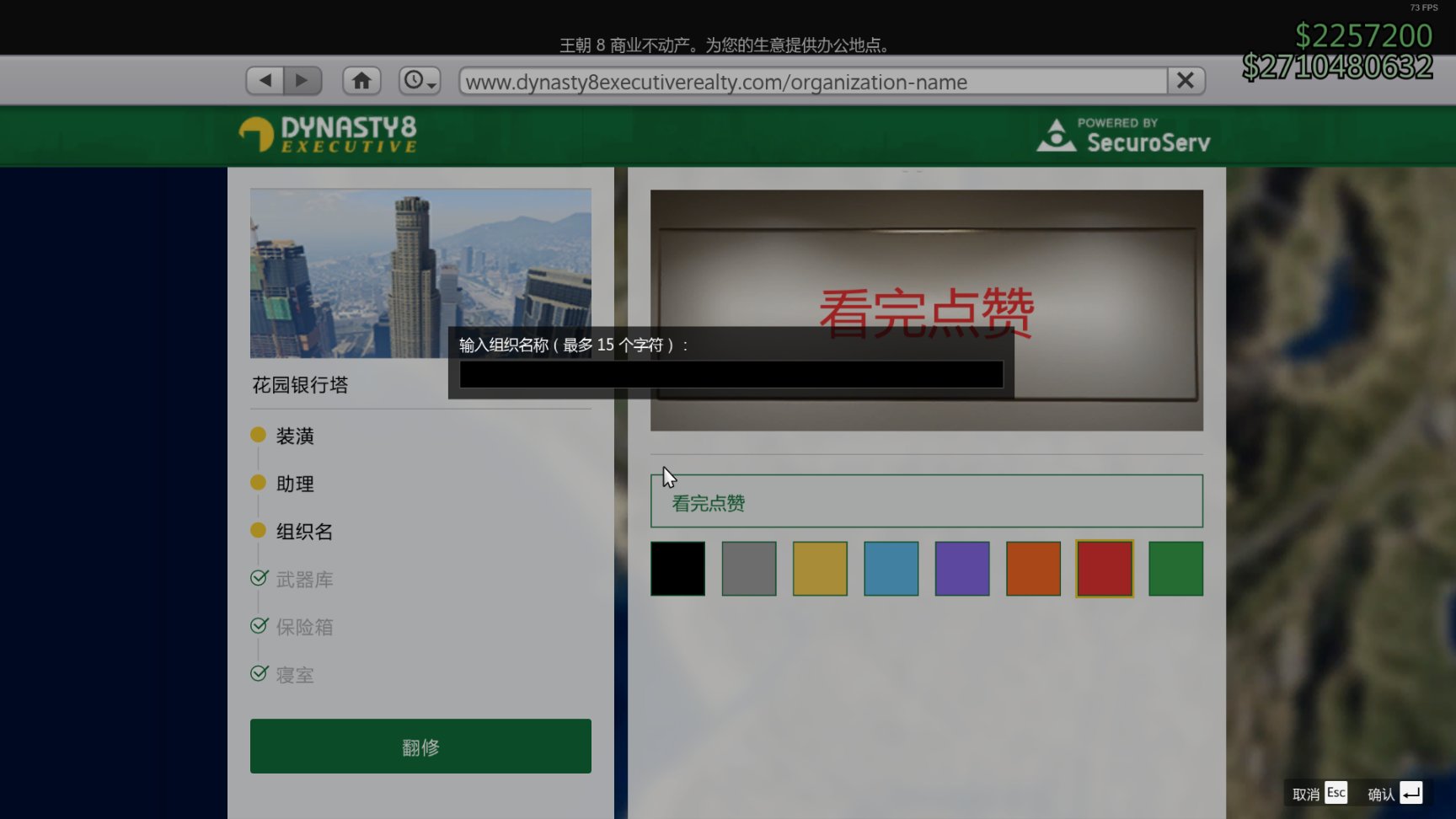The width and height of the screenshot is (1456, 819).
Task: Click the dynasty8executiverealty address bar
Action: [x=813, y=82]
